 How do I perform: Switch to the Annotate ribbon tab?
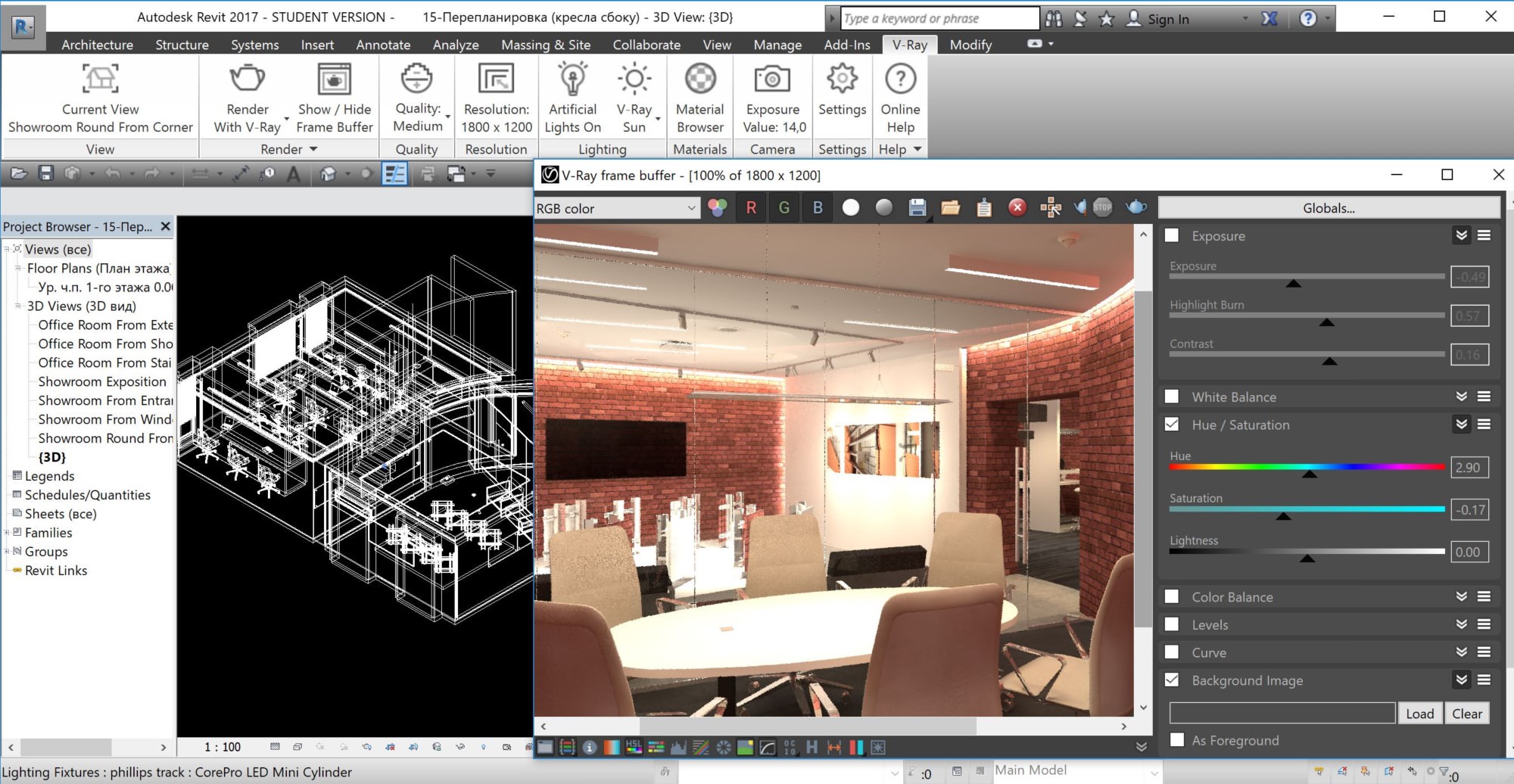pyautogui.click(x=383, y=45)
